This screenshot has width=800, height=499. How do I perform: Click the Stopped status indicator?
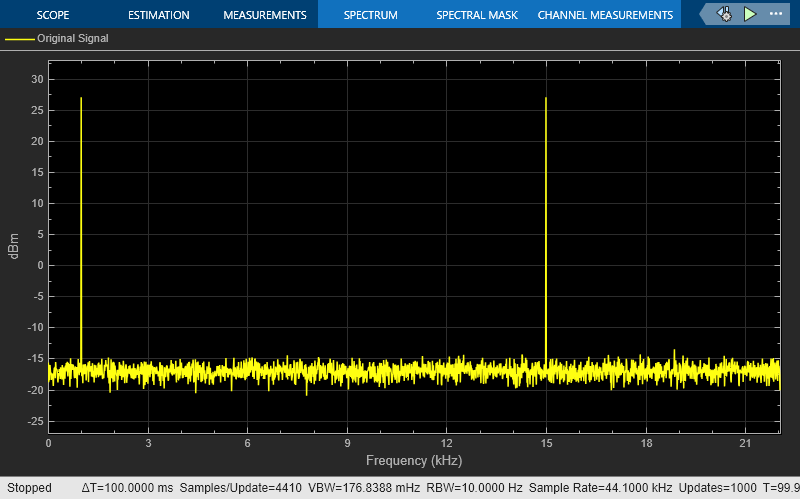click(x=29, y=488)
